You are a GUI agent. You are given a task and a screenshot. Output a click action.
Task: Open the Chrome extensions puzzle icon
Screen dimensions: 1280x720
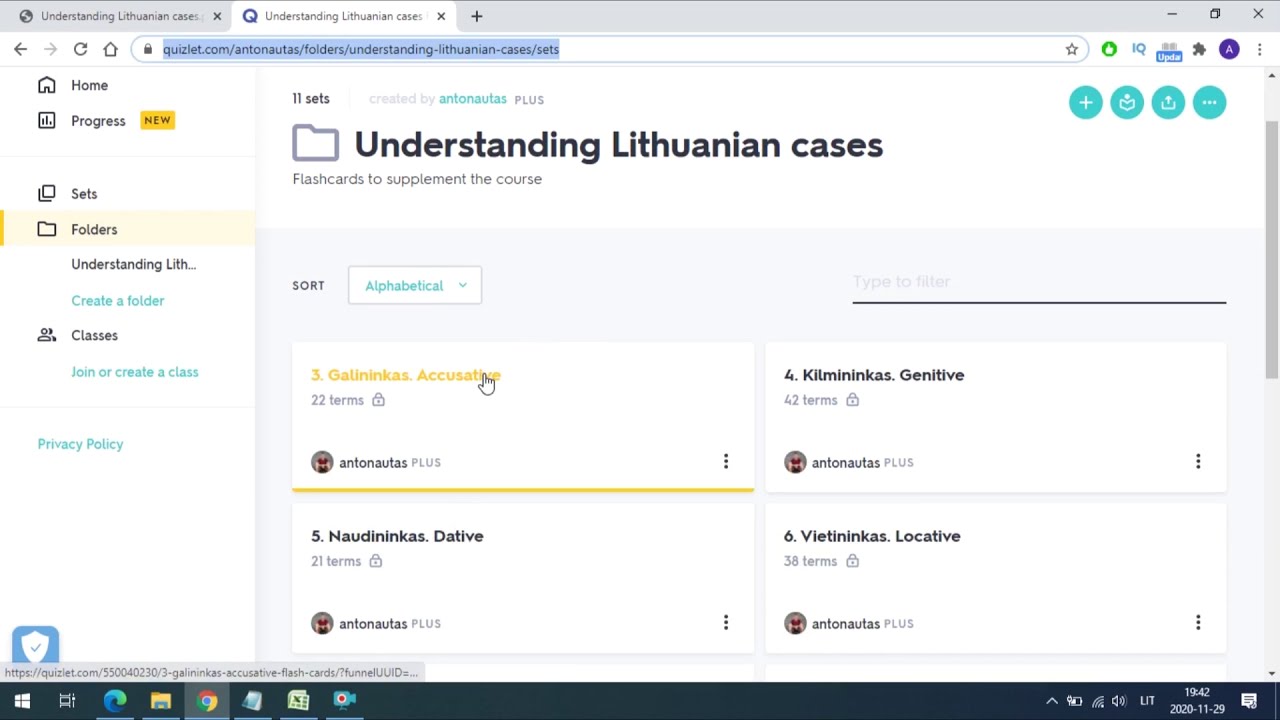point(1199,49)
